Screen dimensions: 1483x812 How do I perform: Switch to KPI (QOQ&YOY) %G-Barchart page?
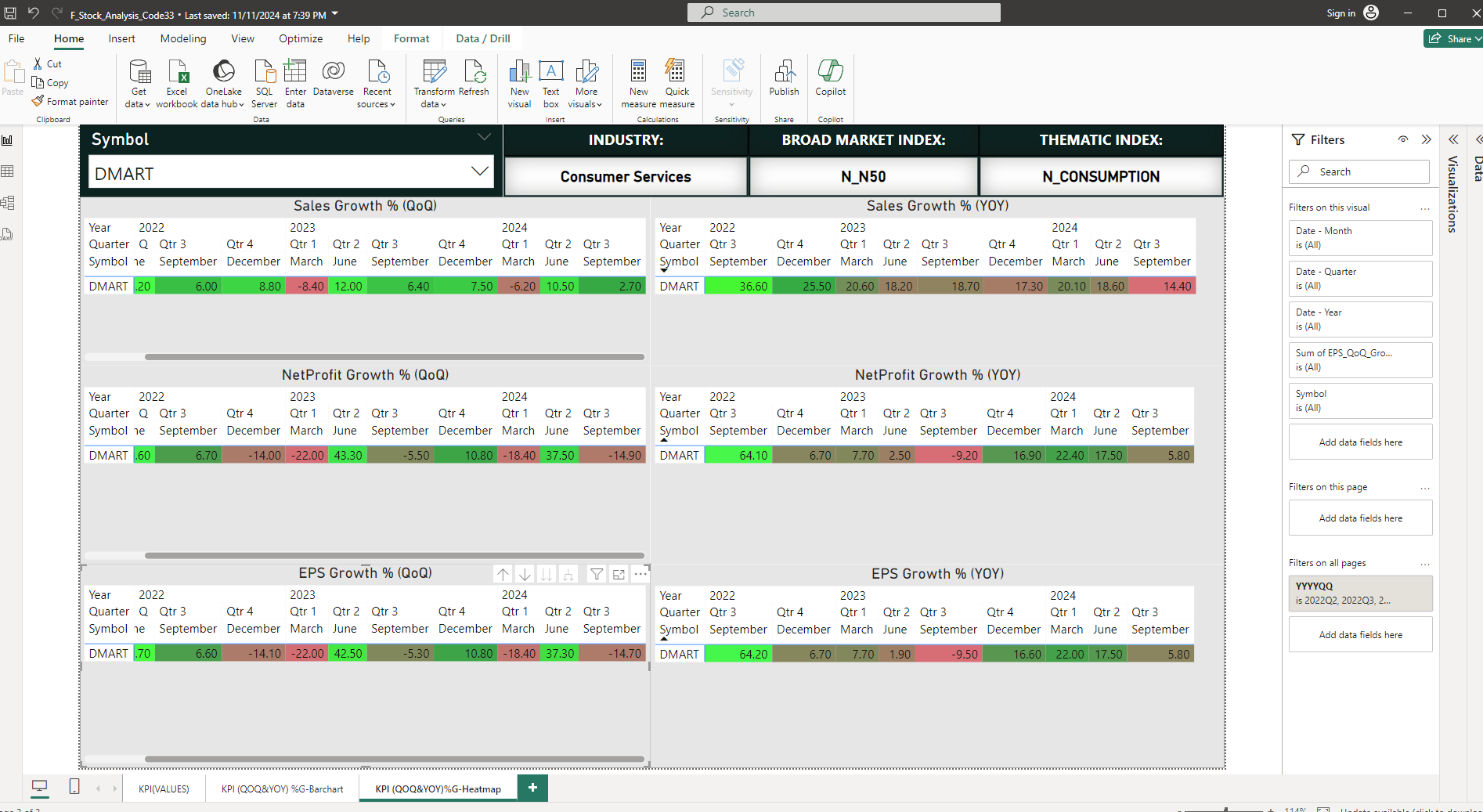point(283,789)
